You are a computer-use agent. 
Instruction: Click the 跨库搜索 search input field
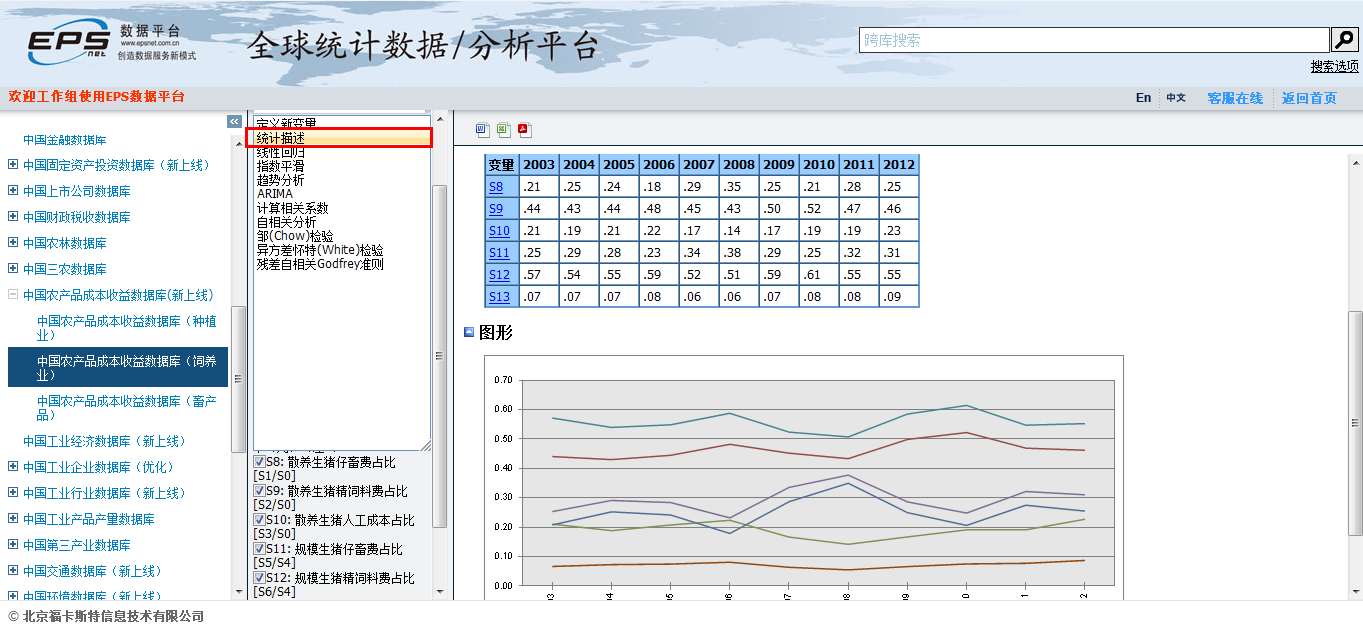pos(1094,40)
